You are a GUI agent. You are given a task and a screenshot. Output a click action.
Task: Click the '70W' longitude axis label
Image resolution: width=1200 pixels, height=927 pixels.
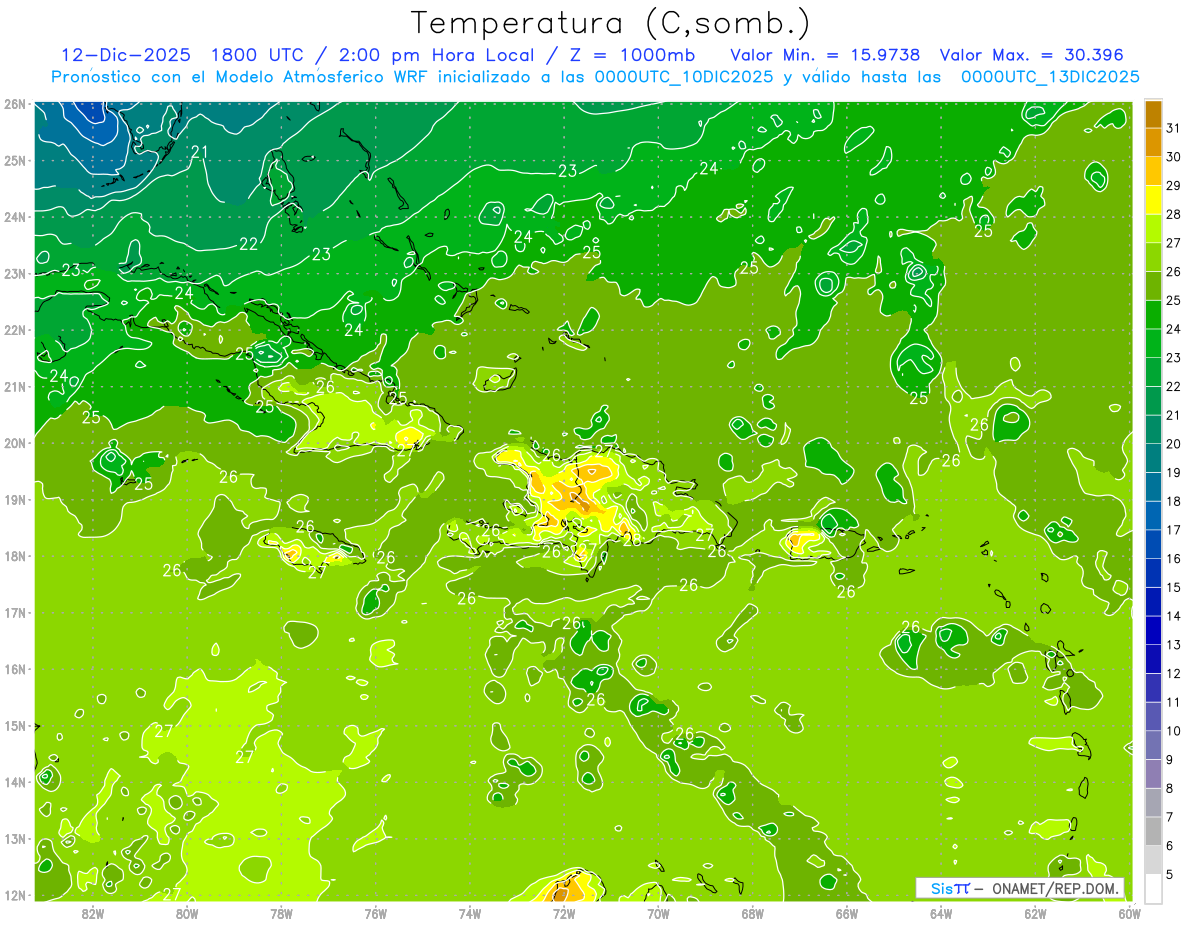pos(658,913)
